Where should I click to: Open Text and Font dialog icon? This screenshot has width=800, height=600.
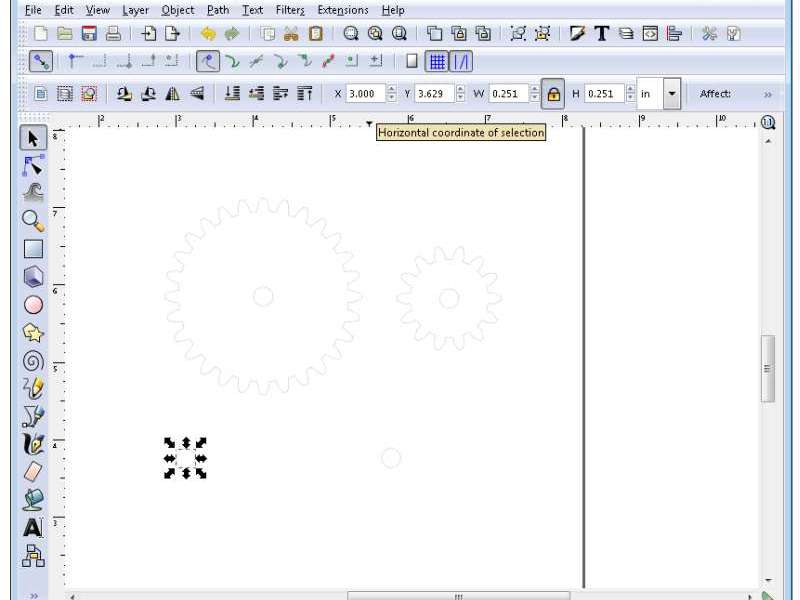click(602, 34)
